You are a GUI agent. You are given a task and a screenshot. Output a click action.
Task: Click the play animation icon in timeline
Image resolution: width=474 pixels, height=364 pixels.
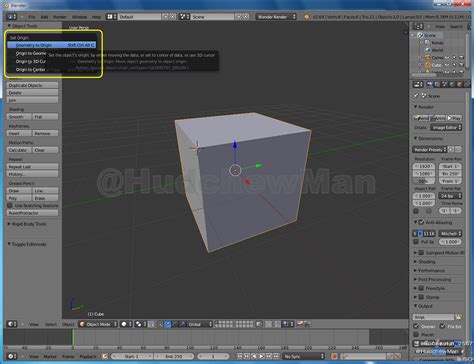coord(261,356)
